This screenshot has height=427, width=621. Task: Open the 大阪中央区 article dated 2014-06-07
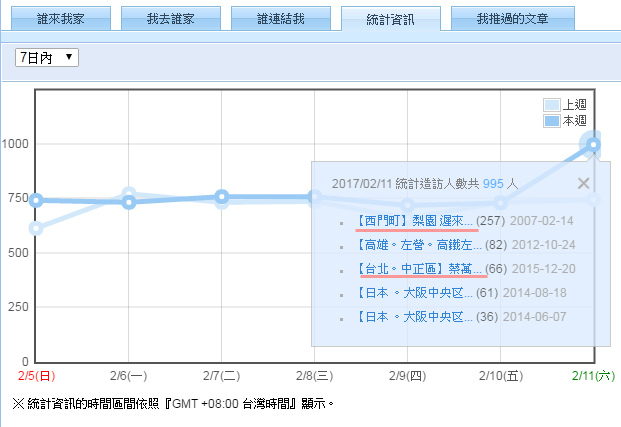[414, 317]
